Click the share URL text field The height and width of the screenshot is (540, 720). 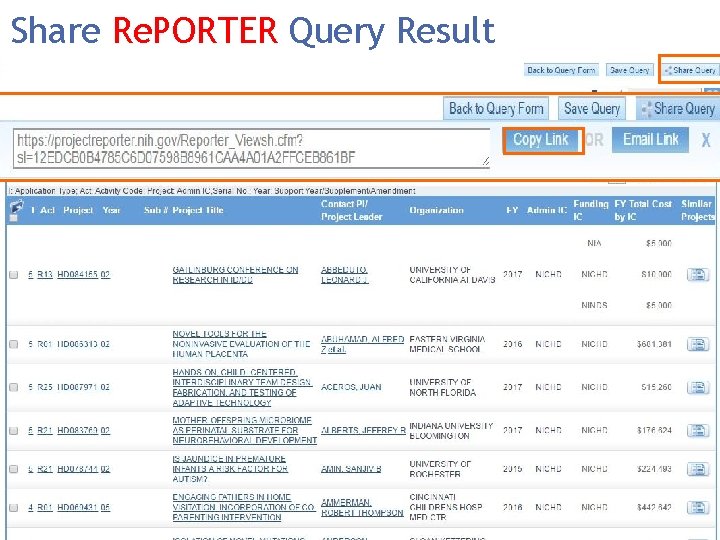[252, 149]
